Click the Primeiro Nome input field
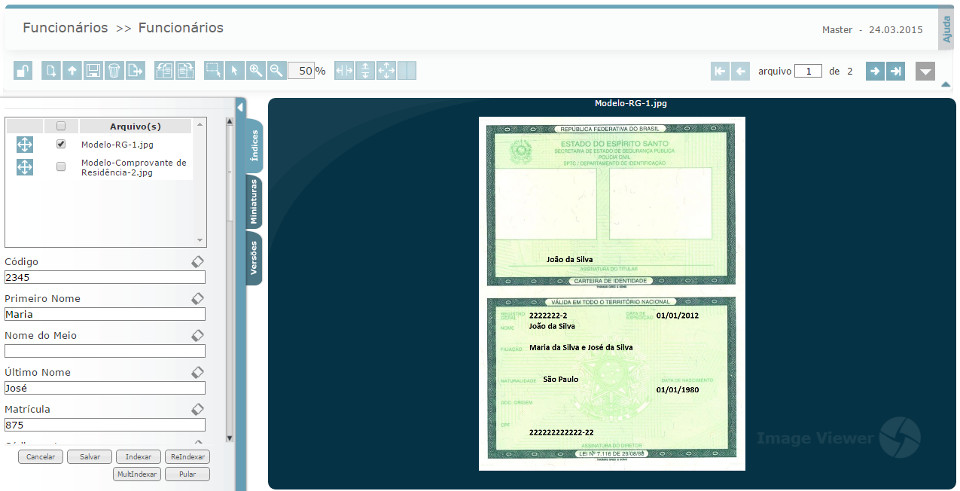The height and width of the screenshot is (491, 960). pos(105,314)
